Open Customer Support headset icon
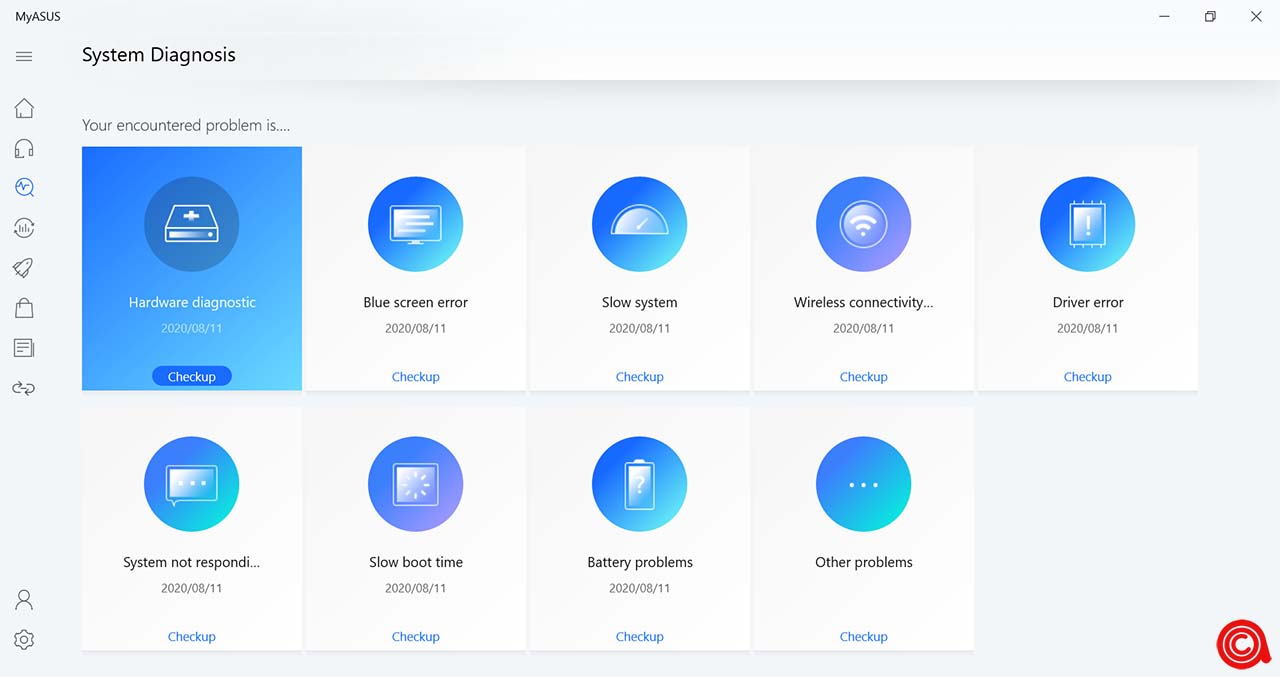Screen dimensions: 1280x677 point(24,149)
